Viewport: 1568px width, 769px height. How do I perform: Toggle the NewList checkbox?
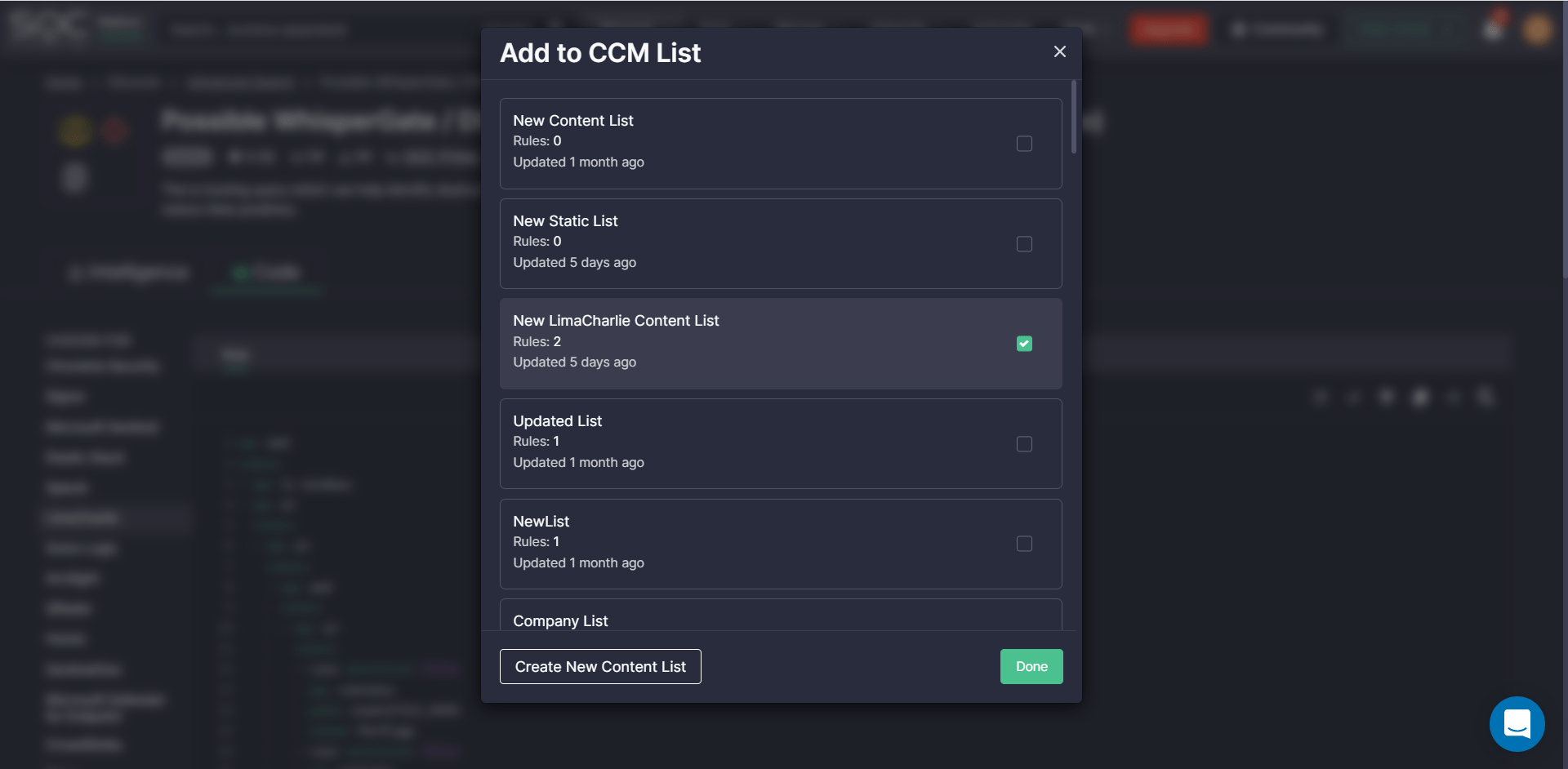[1024, 544]
